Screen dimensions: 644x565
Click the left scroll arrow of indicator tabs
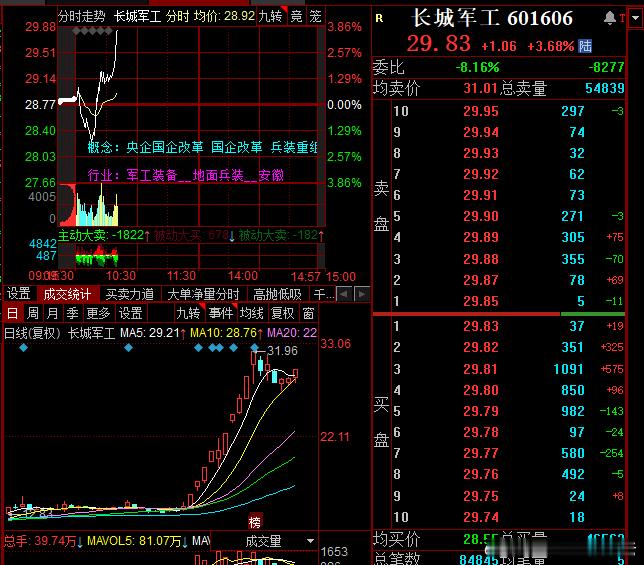click(x=344, y=294)
